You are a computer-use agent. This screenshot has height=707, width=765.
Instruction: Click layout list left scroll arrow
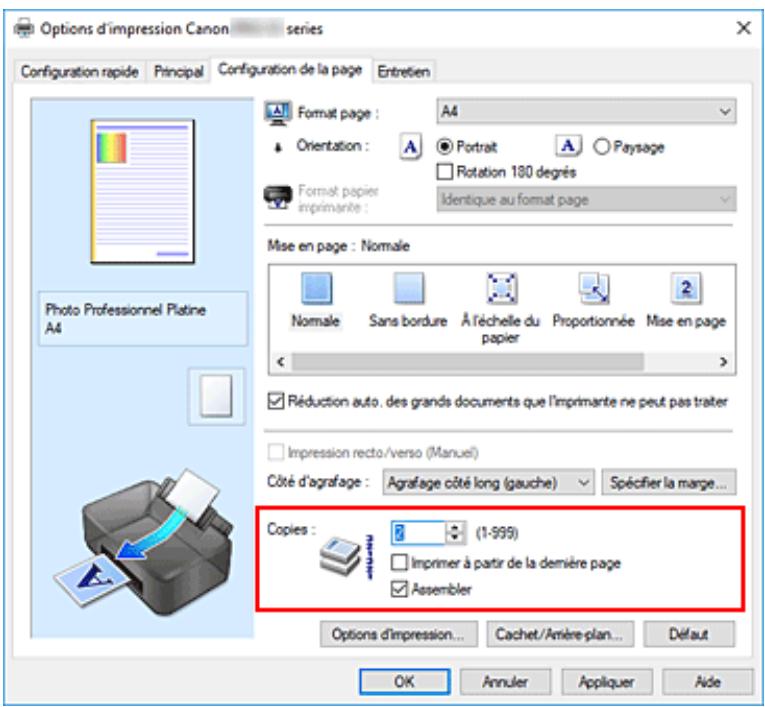click(281, 362)
